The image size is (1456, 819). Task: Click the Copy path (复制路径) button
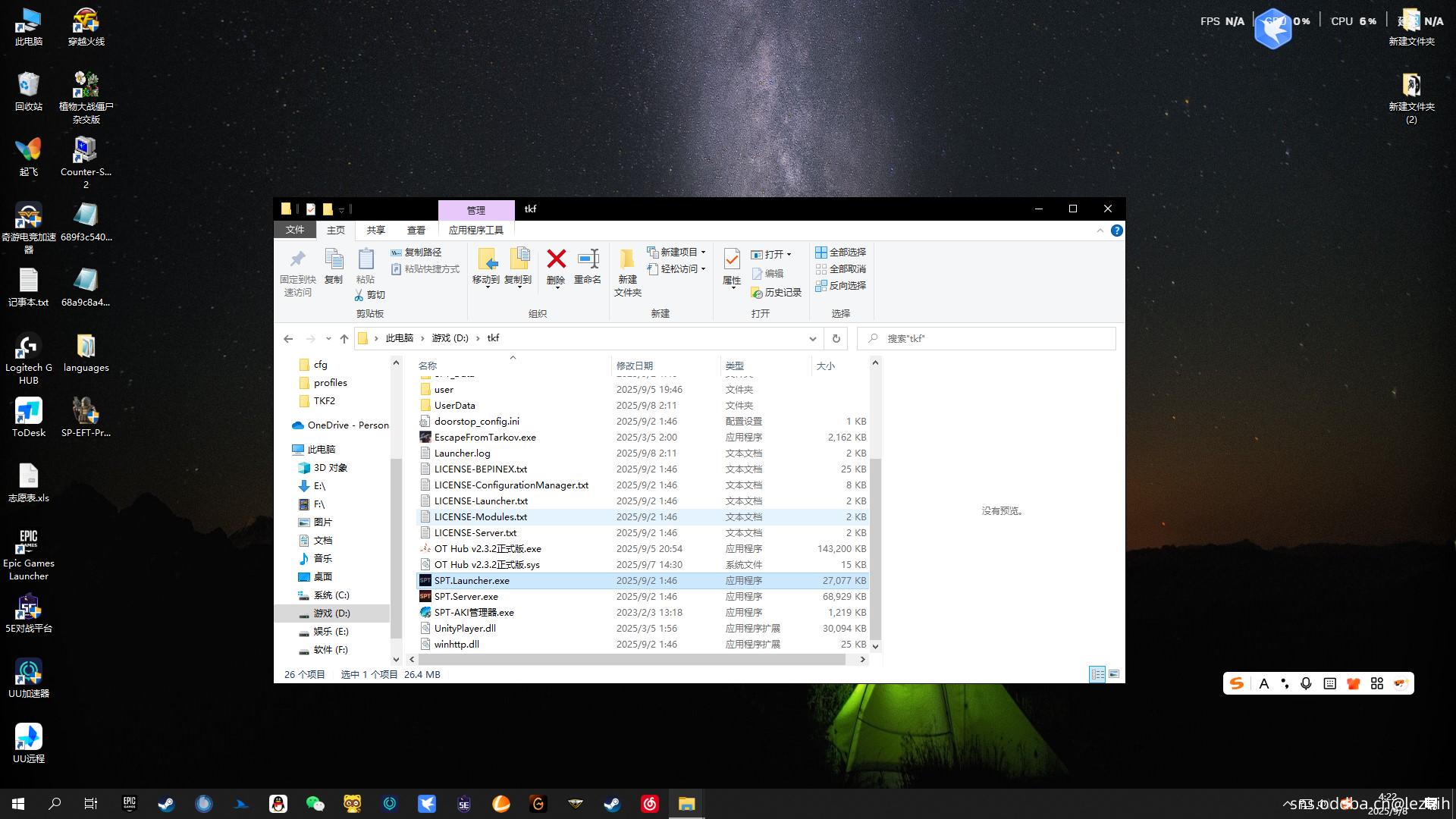[416, 253]
